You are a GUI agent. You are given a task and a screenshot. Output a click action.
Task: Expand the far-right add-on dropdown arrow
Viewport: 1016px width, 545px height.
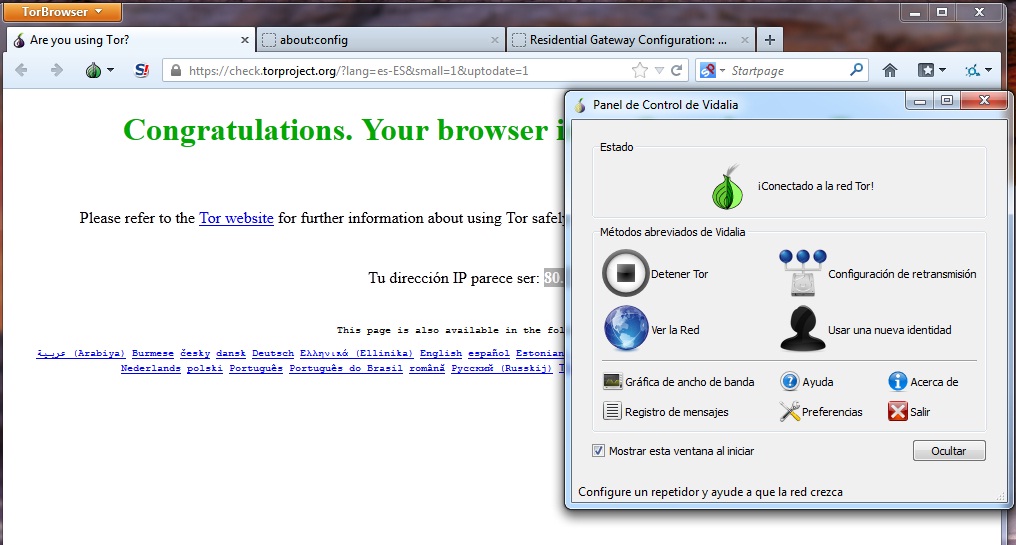click(x=988, y=70)
